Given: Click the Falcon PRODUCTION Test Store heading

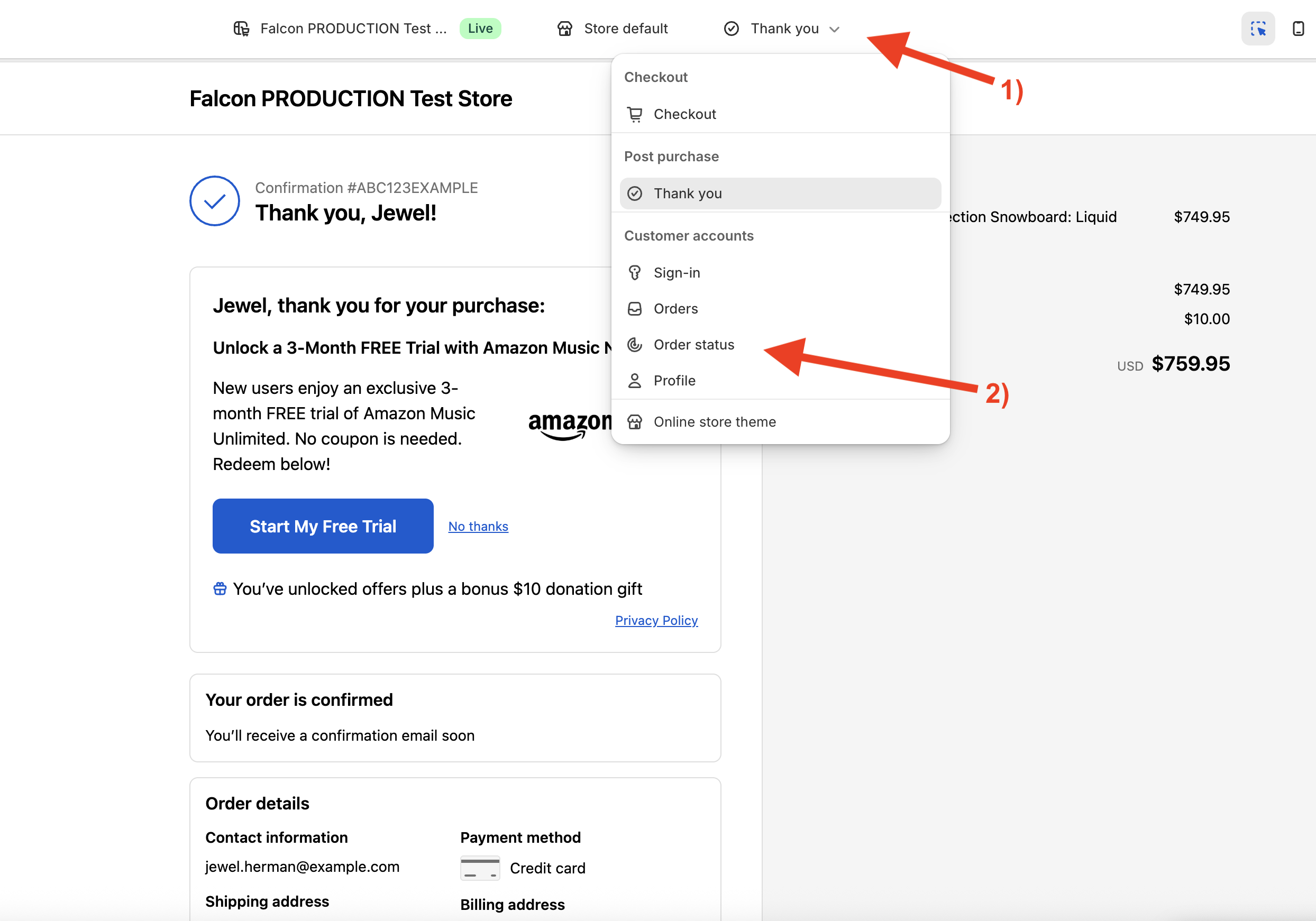Looking at the screenshot, I should coord(351,98).
